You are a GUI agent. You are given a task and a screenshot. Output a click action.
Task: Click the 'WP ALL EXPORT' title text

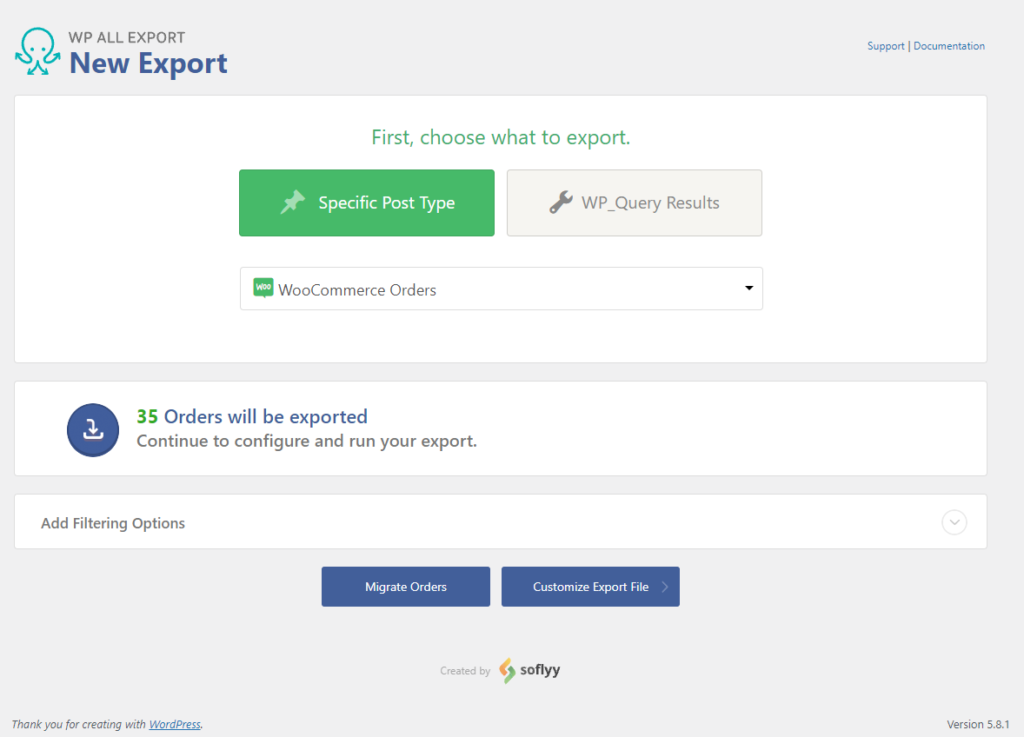coord(127,37)
